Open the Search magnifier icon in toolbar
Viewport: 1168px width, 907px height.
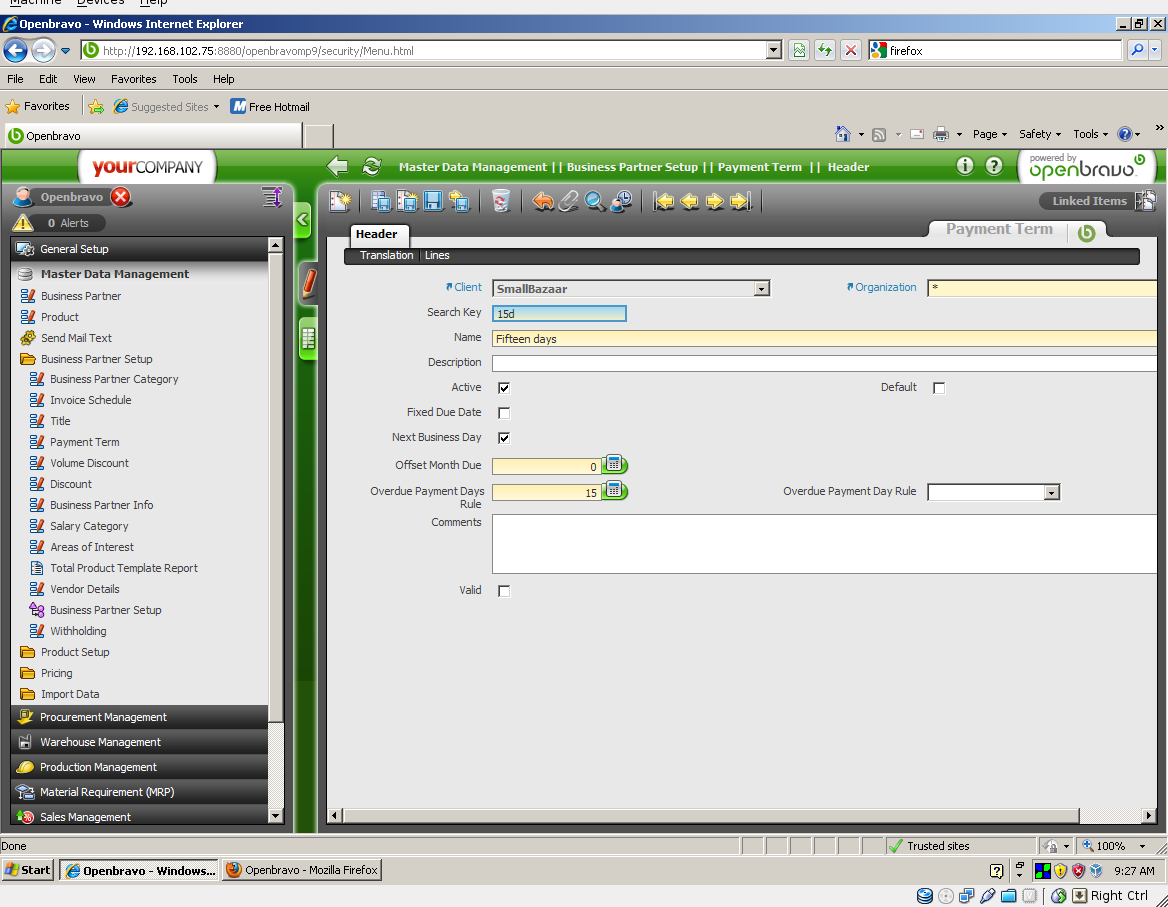595,201
